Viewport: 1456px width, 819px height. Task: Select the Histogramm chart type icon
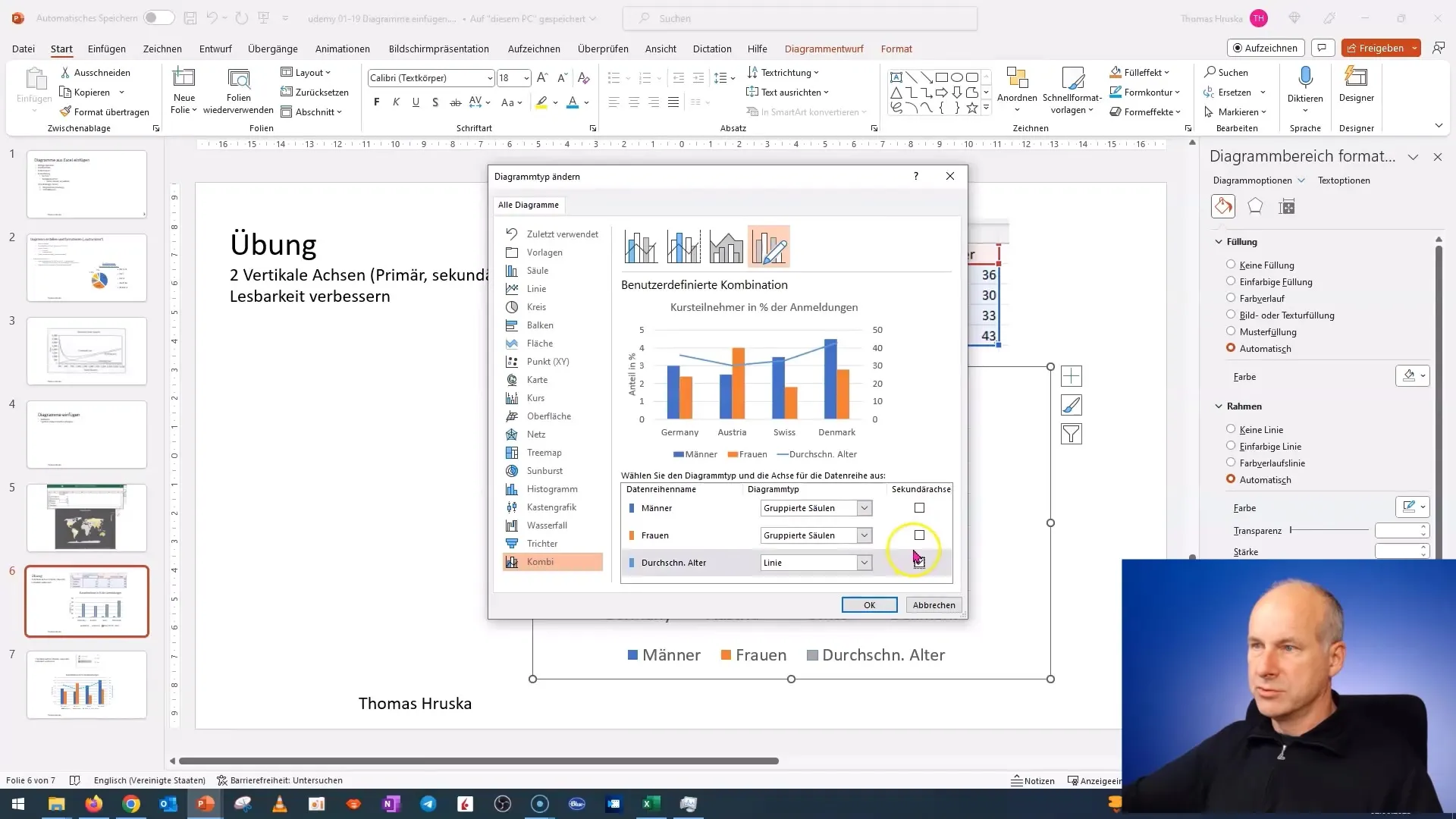pos(511,489)
